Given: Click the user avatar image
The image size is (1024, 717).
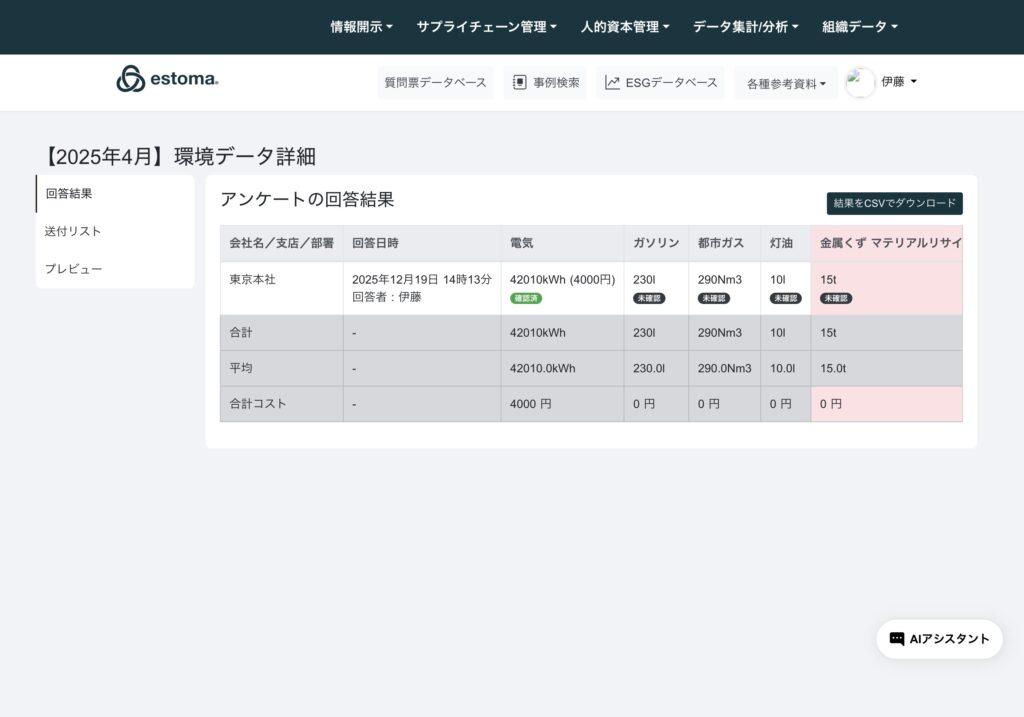Looking at the screenshot, I should (860, 83).
